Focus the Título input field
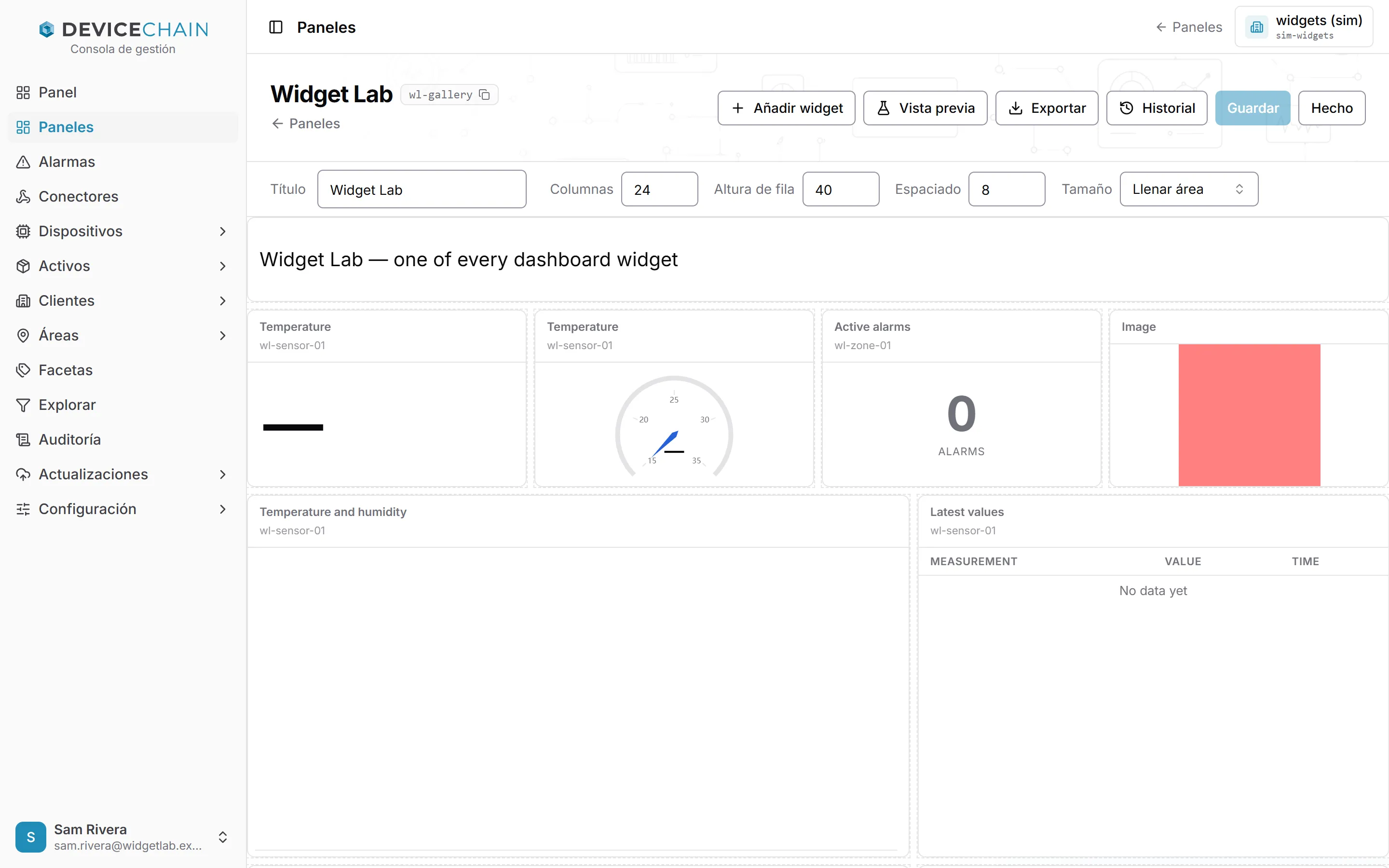Screen dimensions: 1389x868 (422, 190)
